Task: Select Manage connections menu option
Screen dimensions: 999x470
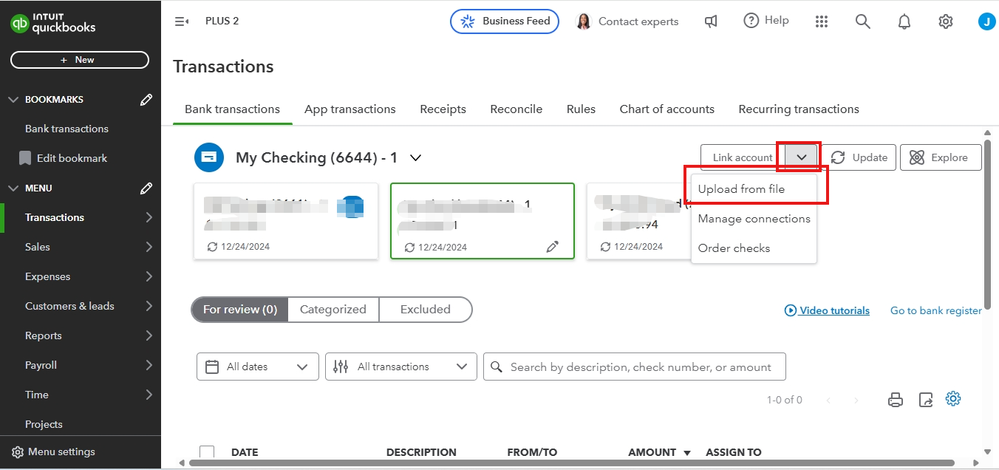Action: coord(754,218)
